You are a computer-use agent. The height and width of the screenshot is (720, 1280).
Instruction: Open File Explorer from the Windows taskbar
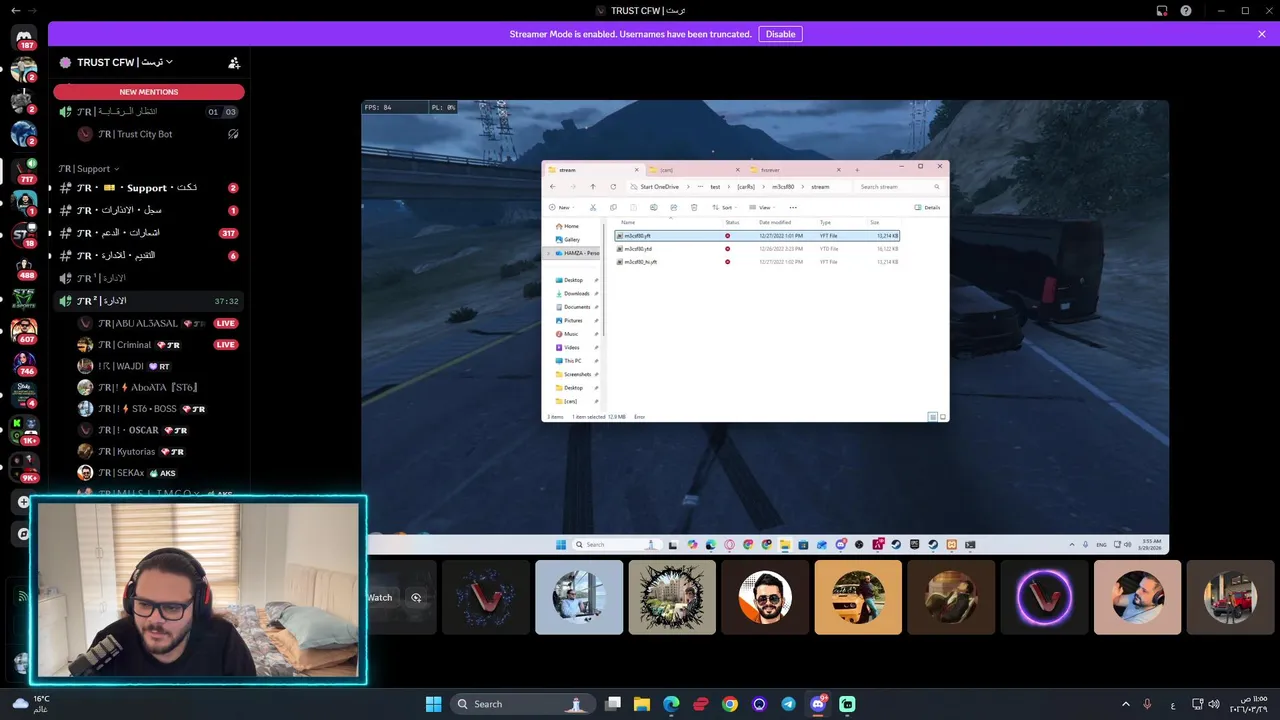(642, 704)
